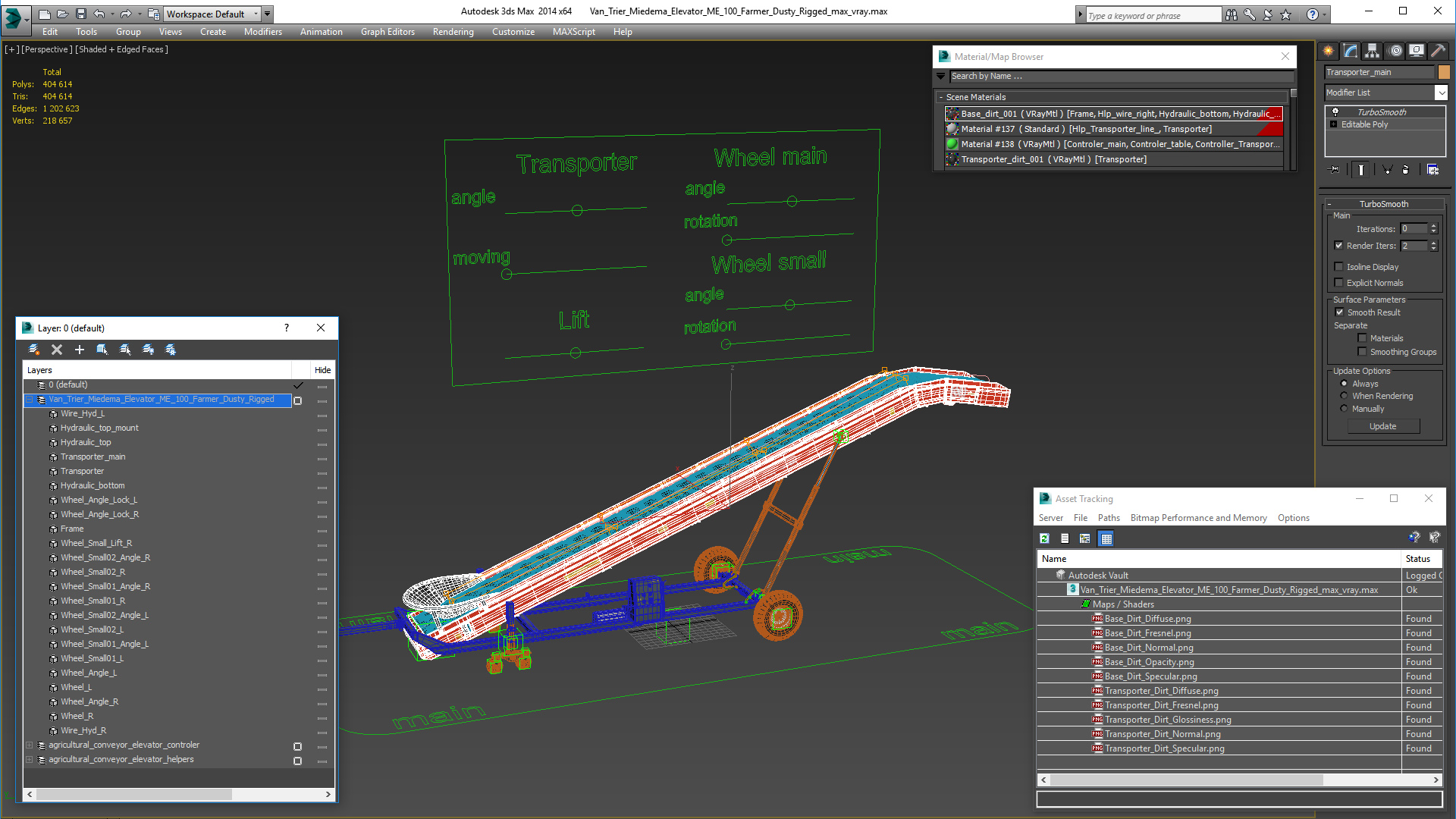1456x819 pixels.
Task: Click the Search by Name field in Material Browser
Action: [1122, 77]
